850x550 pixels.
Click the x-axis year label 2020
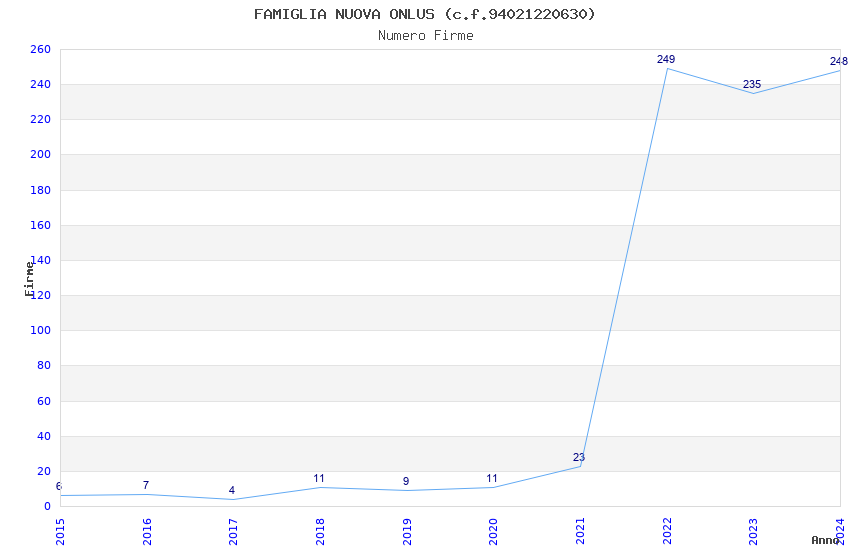493,532
